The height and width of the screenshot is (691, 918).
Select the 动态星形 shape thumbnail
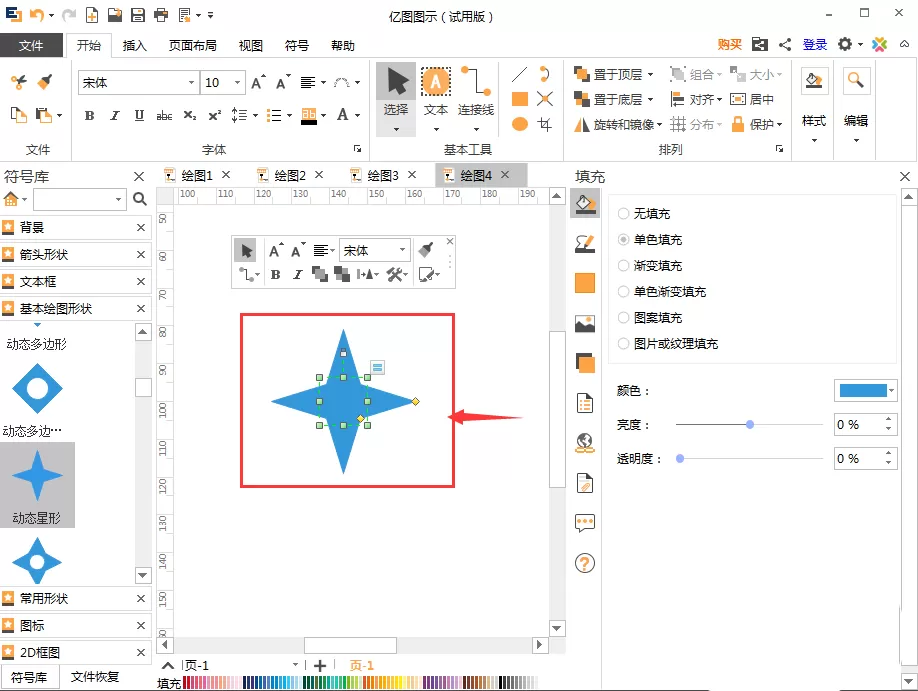37,485
